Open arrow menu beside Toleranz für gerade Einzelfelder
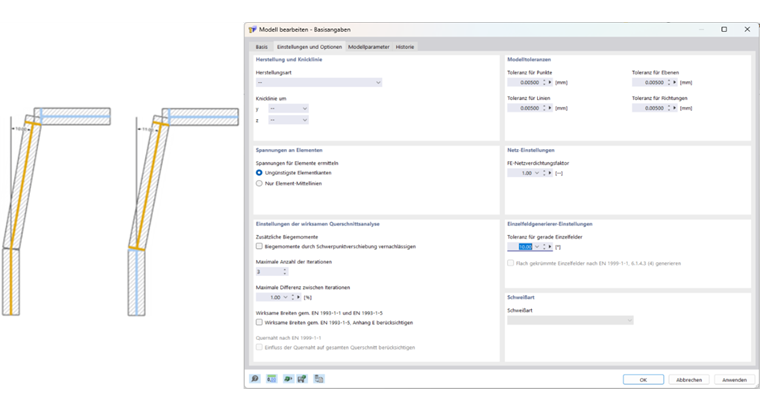This screenshot has height=411, width=760. click(x=550, y=247)
